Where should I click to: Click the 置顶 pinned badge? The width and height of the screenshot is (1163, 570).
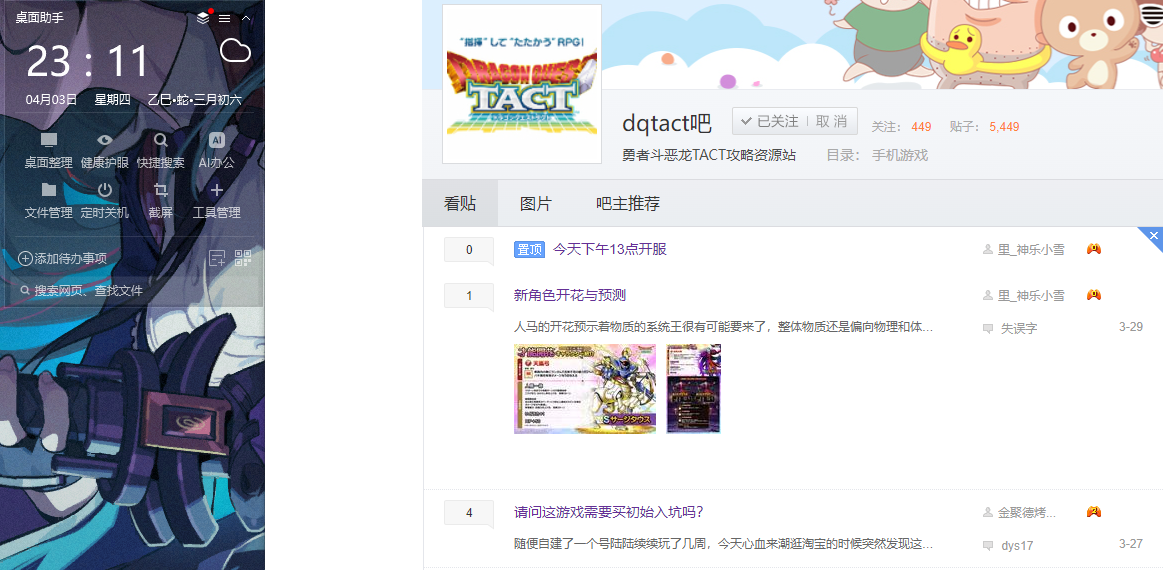coord(530,249)
